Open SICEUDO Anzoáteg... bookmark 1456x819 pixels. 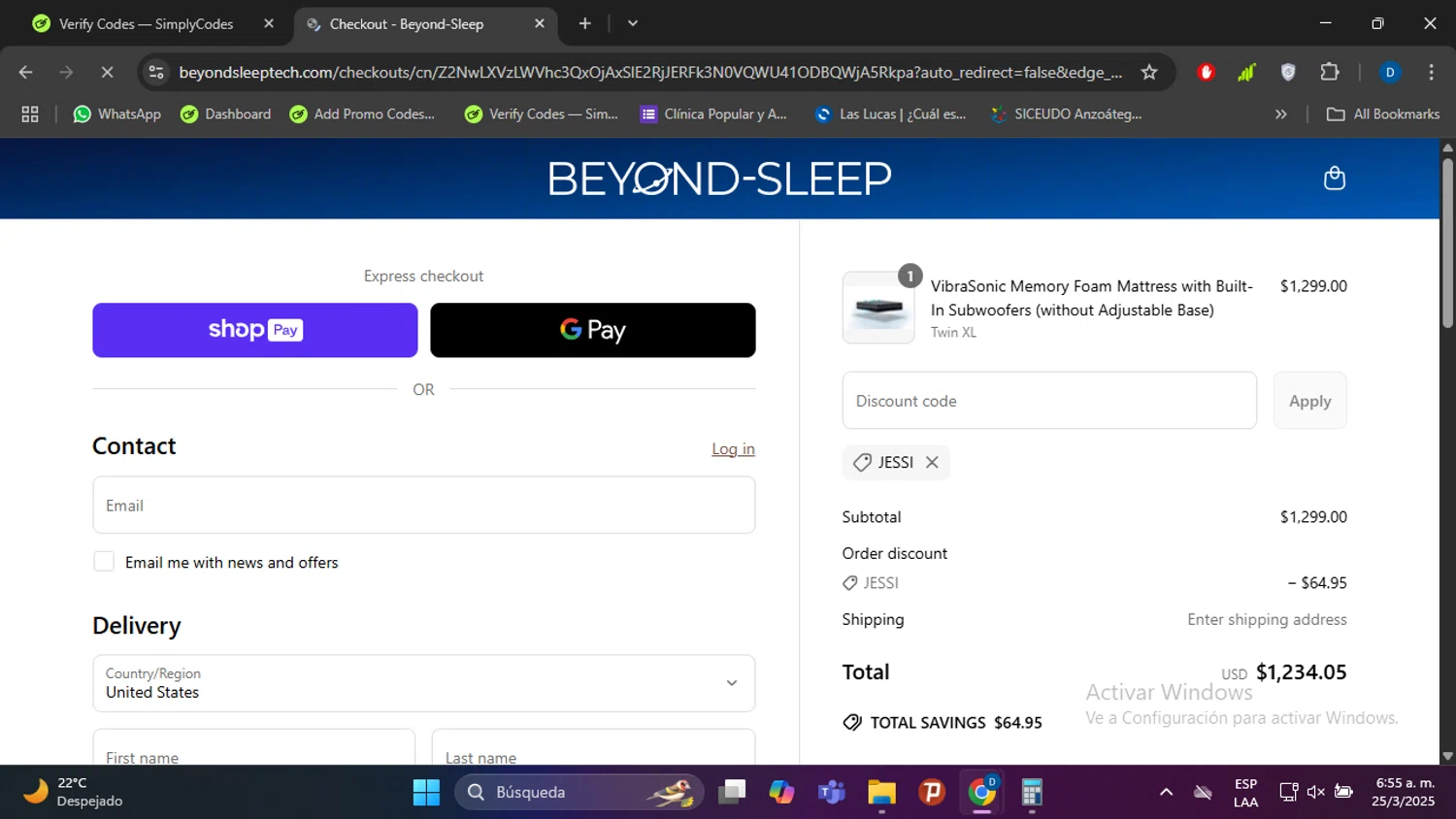(1067, 115)
